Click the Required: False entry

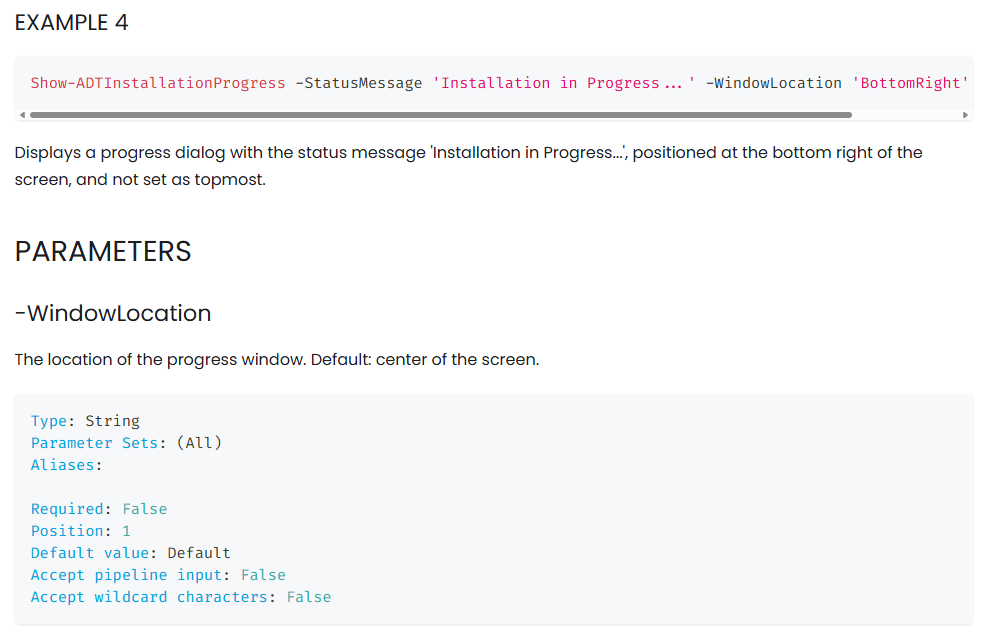click(99, 509)
